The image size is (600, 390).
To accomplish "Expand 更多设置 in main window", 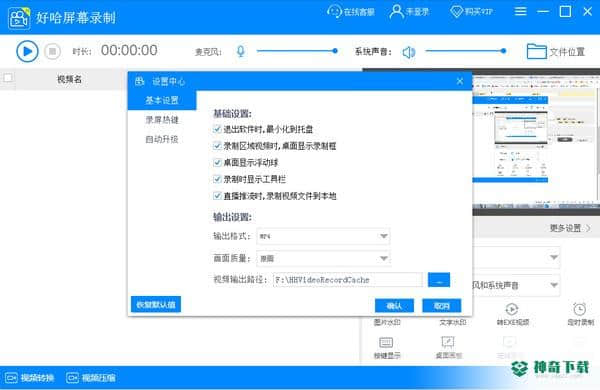I will pos(570,228).
